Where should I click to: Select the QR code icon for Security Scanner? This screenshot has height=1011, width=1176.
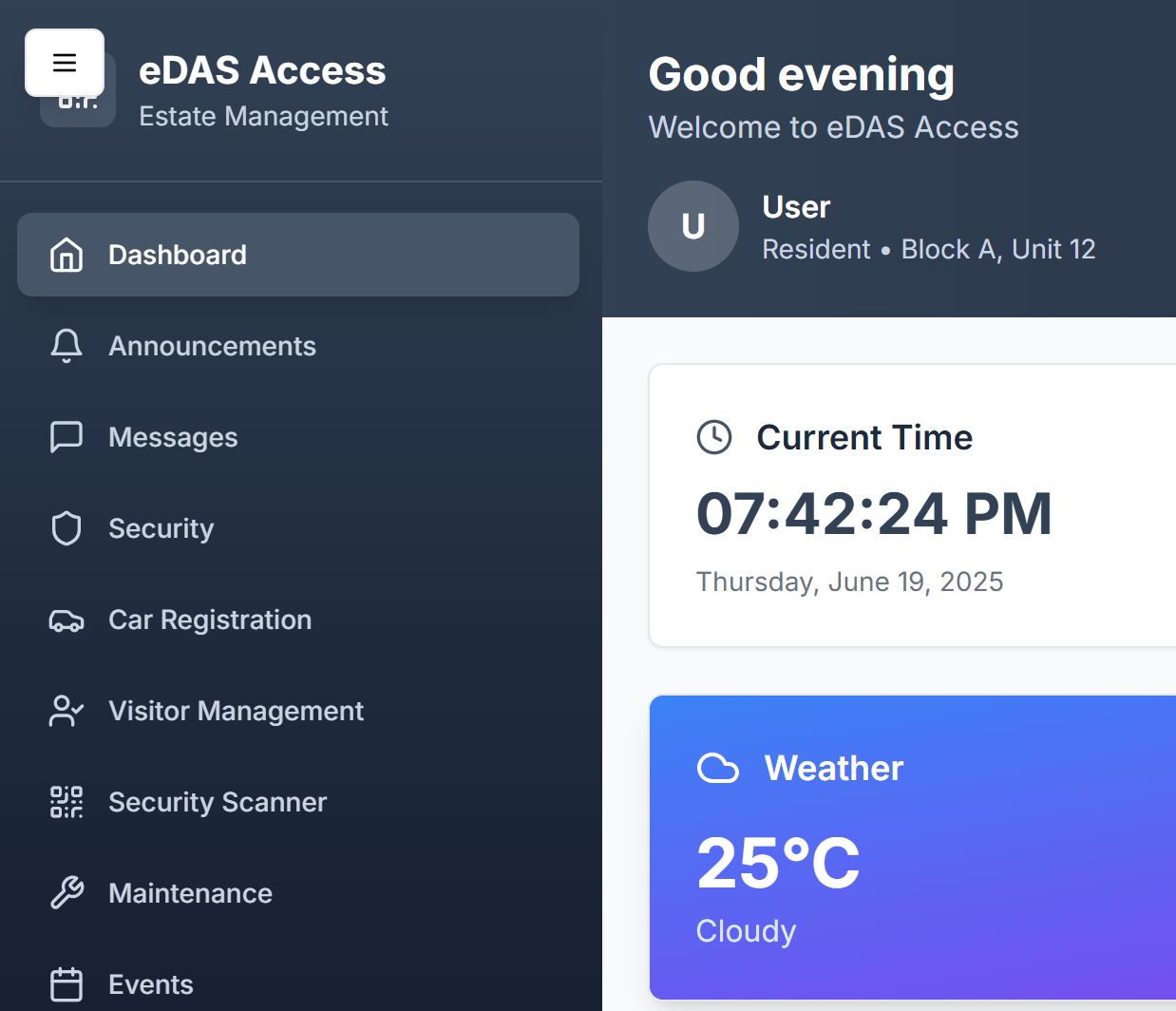tap(66, 802)
